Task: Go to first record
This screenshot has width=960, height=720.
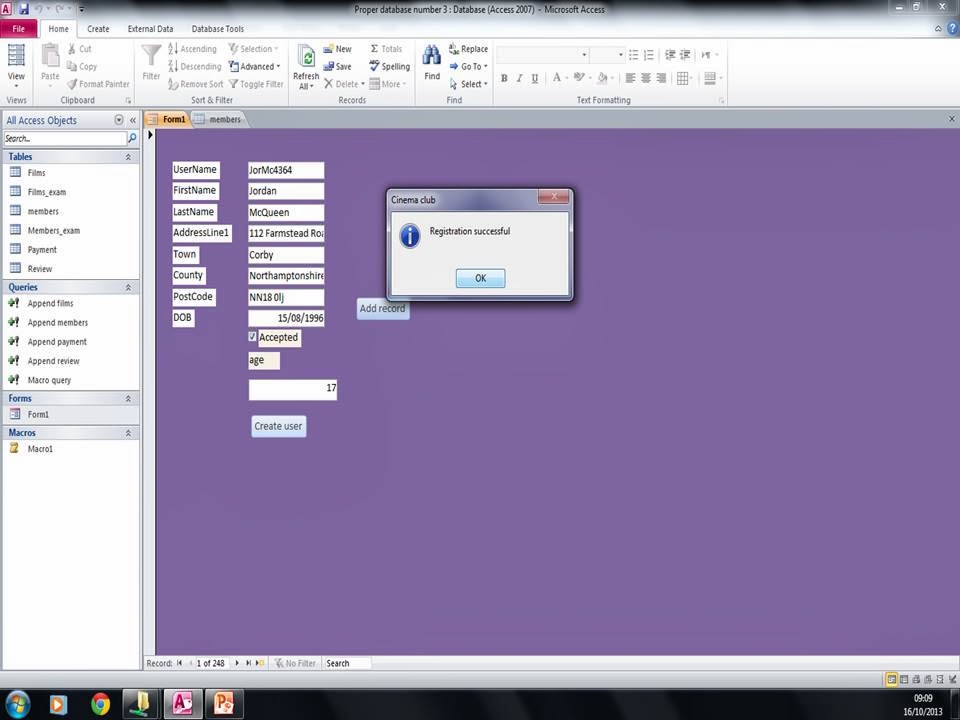Action: (179, 663)
